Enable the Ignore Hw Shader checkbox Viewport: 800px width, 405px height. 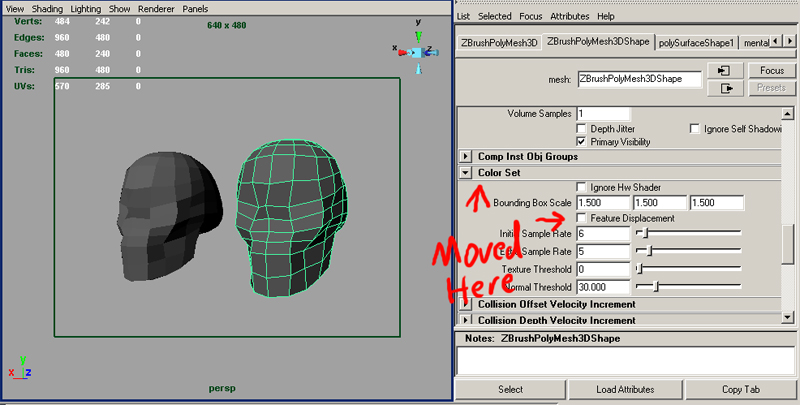pos(582,188)
